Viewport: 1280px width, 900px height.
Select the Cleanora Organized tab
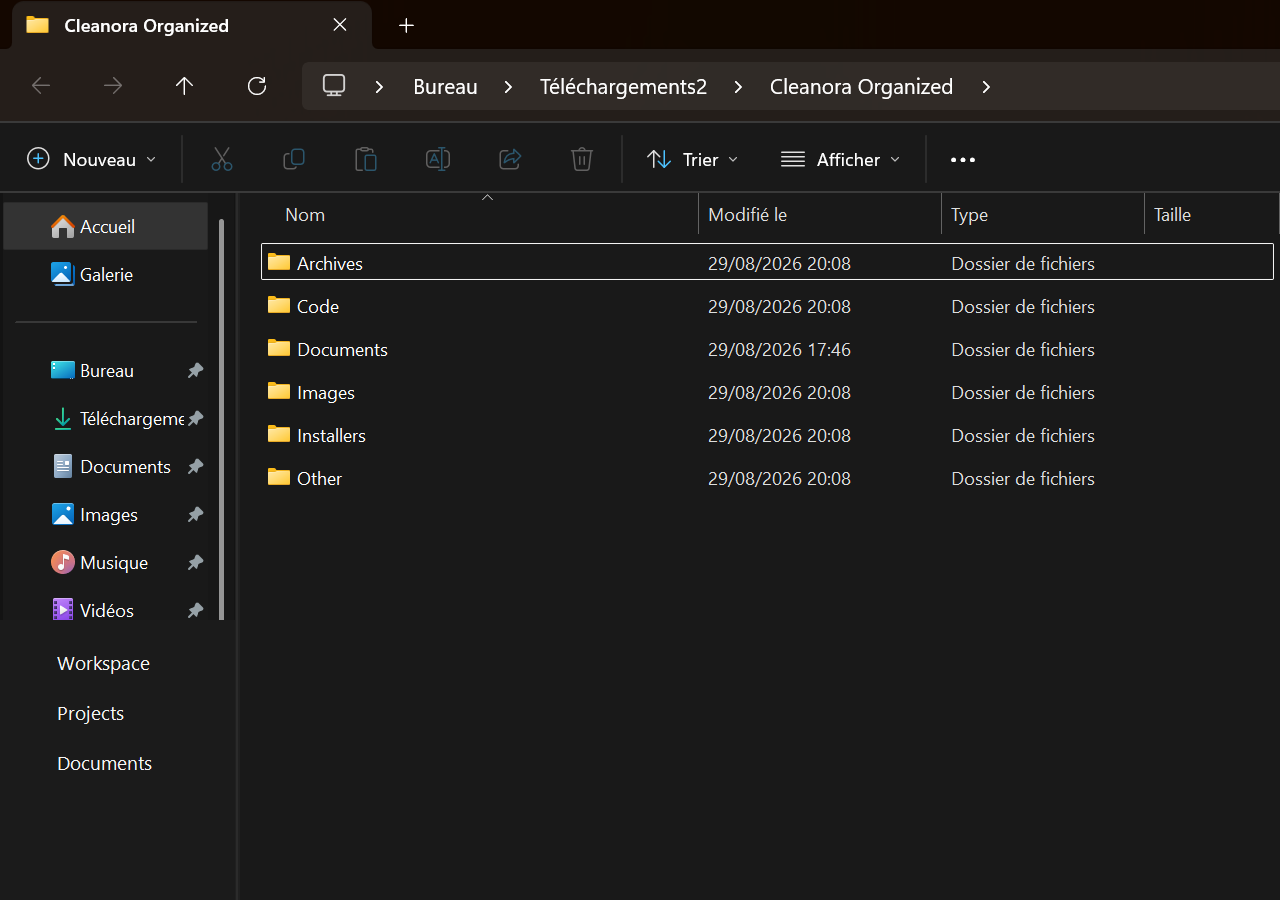(191, 26)
